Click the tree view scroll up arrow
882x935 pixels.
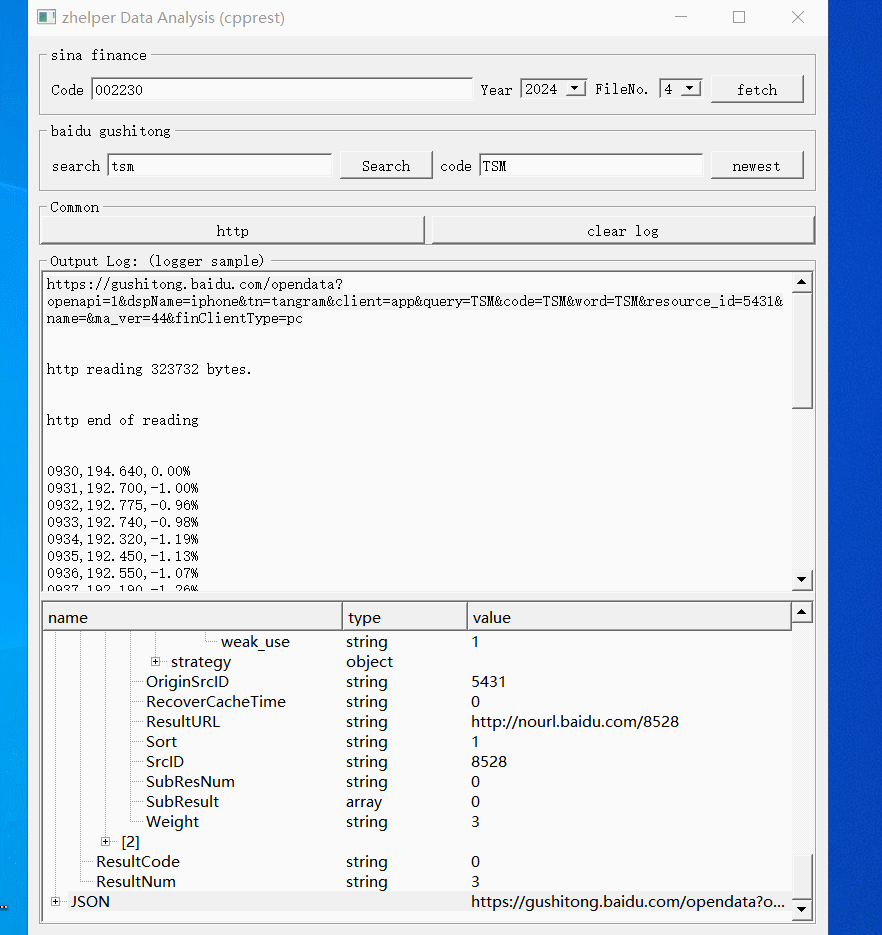(802, 612)
